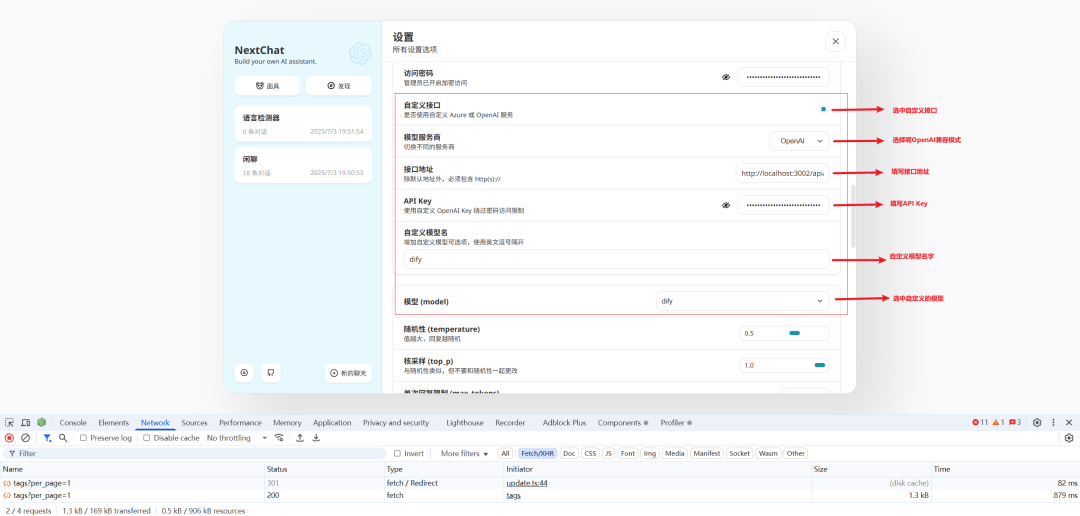Open network conditions wifi icon

point(279,437)
